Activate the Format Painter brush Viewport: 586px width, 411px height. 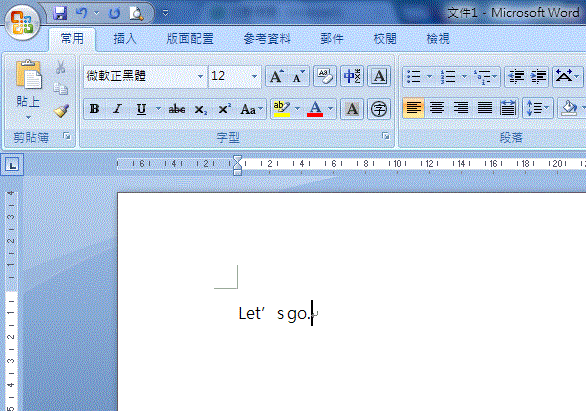coord(61,111)
